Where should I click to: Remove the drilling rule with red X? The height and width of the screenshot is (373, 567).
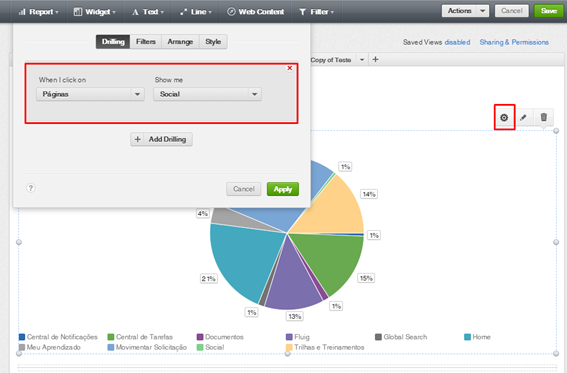coord(290,68)
